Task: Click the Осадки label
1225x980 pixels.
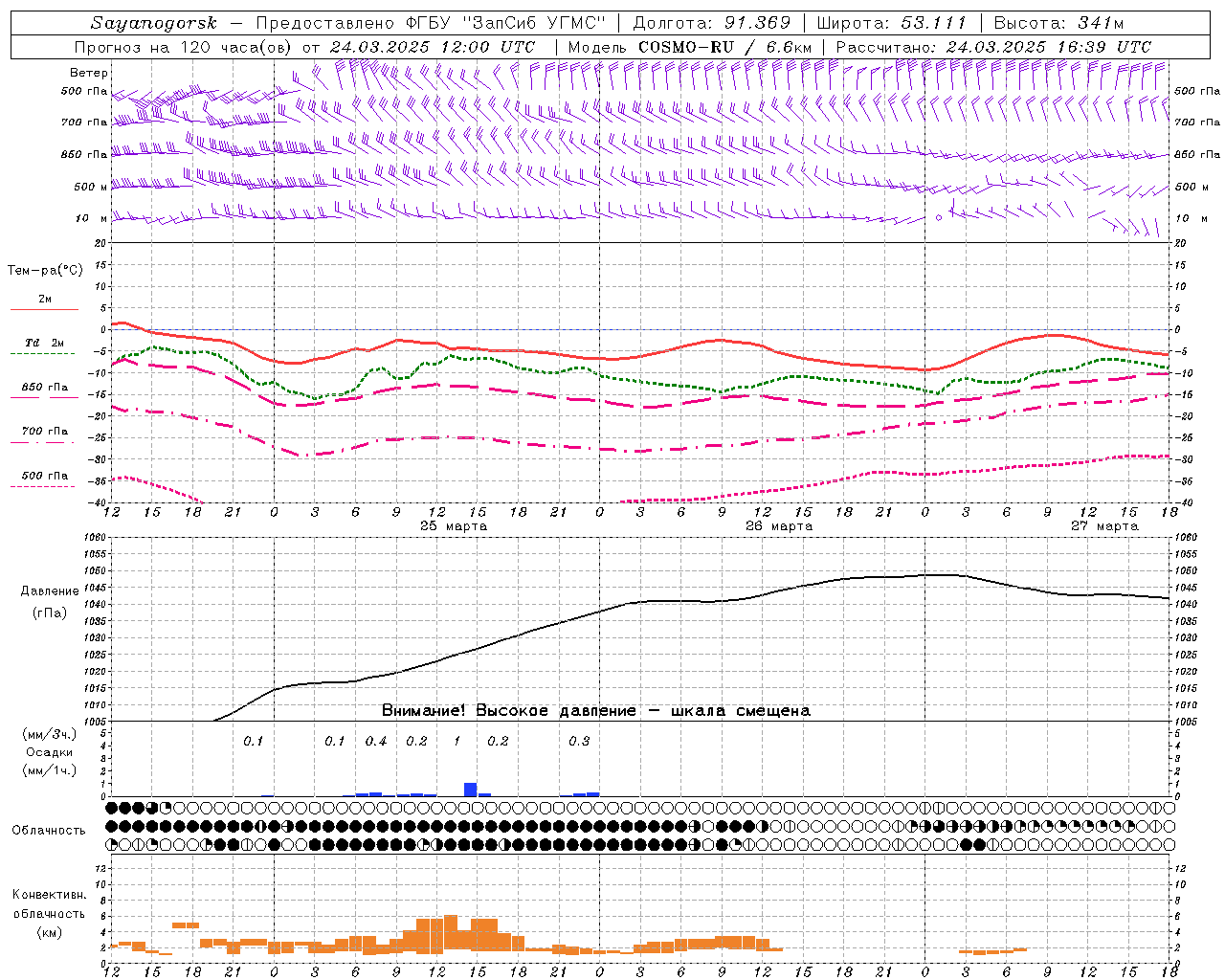Action: click(50, 752)
